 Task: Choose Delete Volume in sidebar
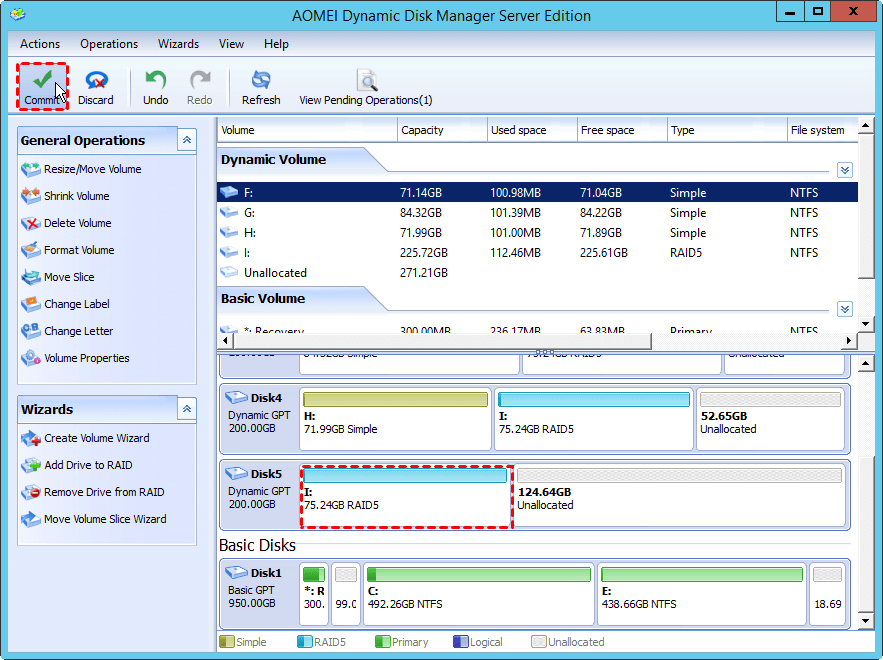pos(77,223)
